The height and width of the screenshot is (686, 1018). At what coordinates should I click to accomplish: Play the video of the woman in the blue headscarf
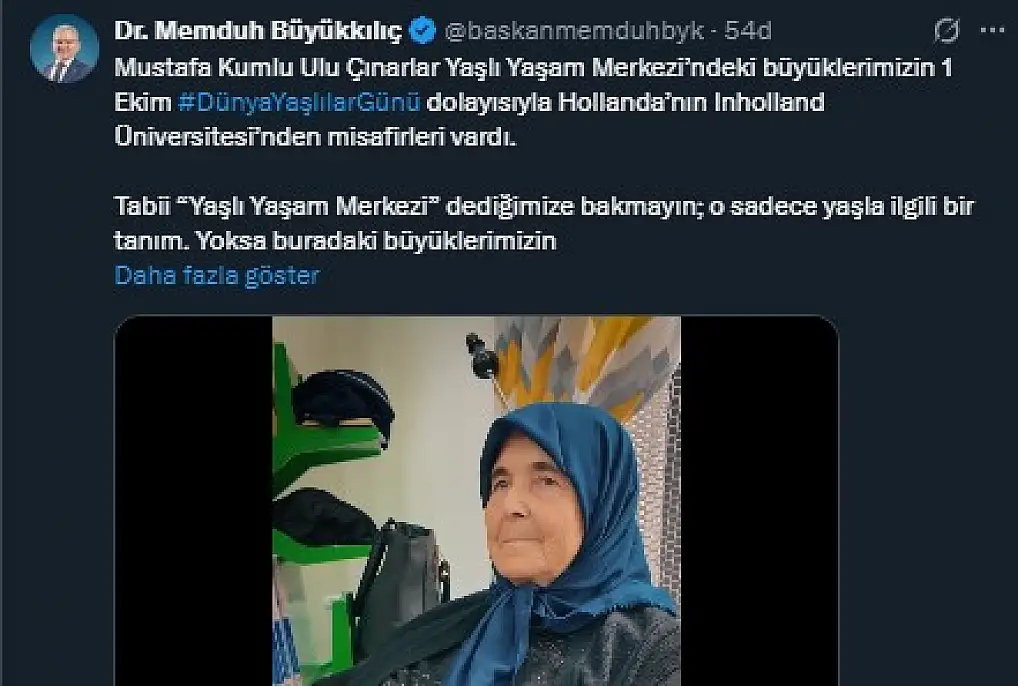tap(476, 500)
